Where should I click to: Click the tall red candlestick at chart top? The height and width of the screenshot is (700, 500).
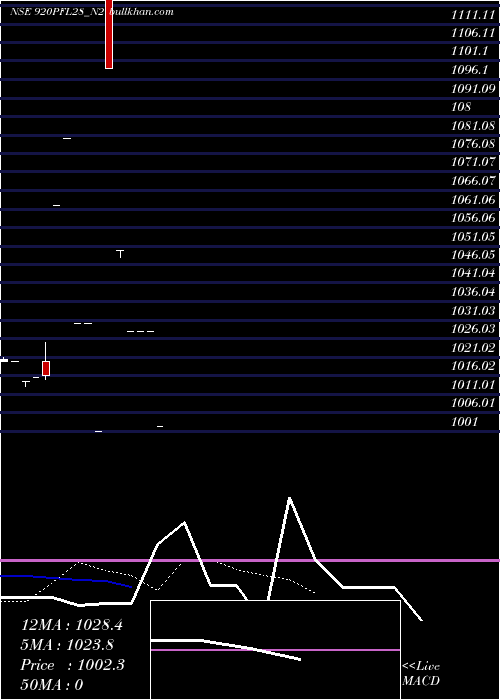click(x=109, y=34)
